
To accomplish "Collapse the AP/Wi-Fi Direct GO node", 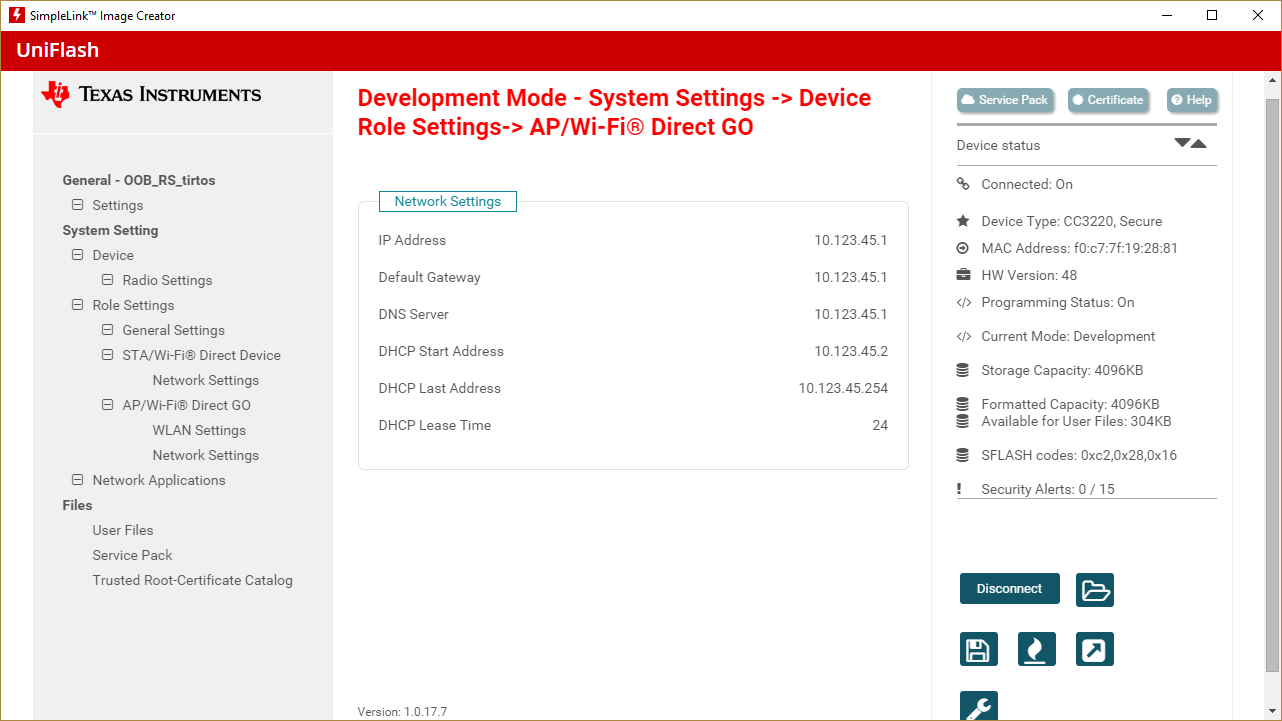I will [107, 405].
